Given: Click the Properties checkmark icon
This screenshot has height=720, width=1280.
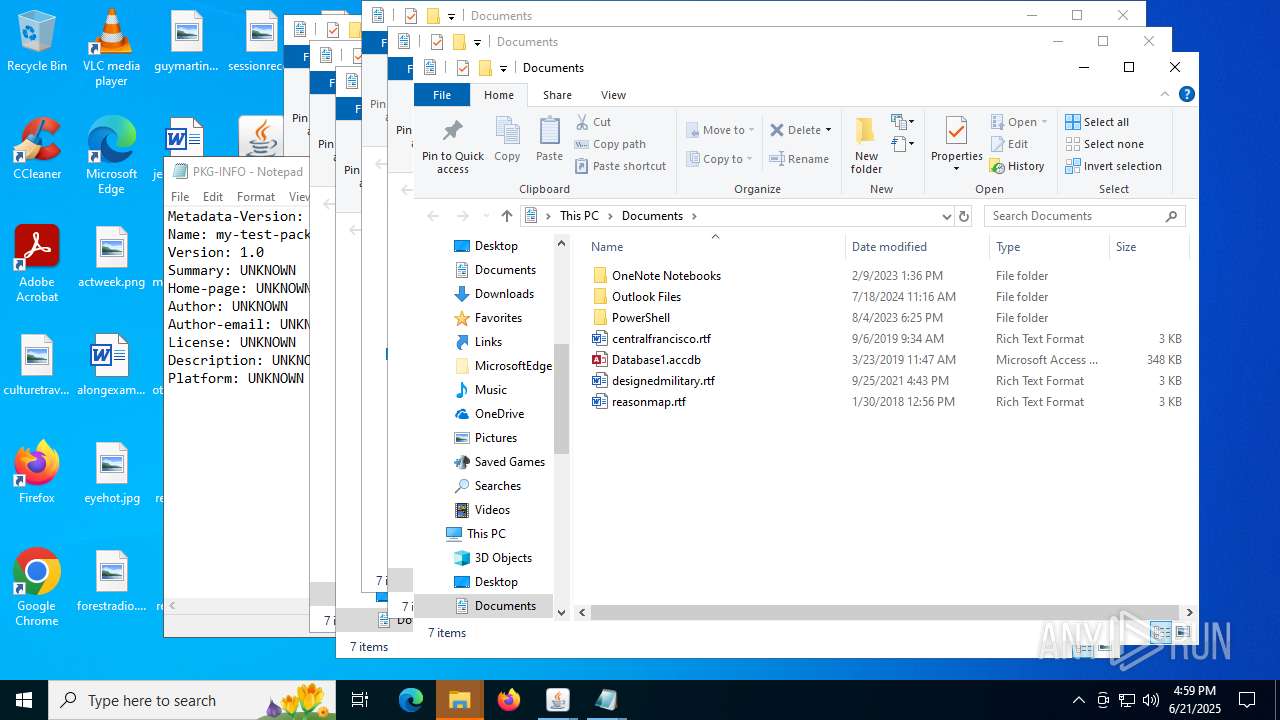Looking at the screenshot, I should pos(956,132).
